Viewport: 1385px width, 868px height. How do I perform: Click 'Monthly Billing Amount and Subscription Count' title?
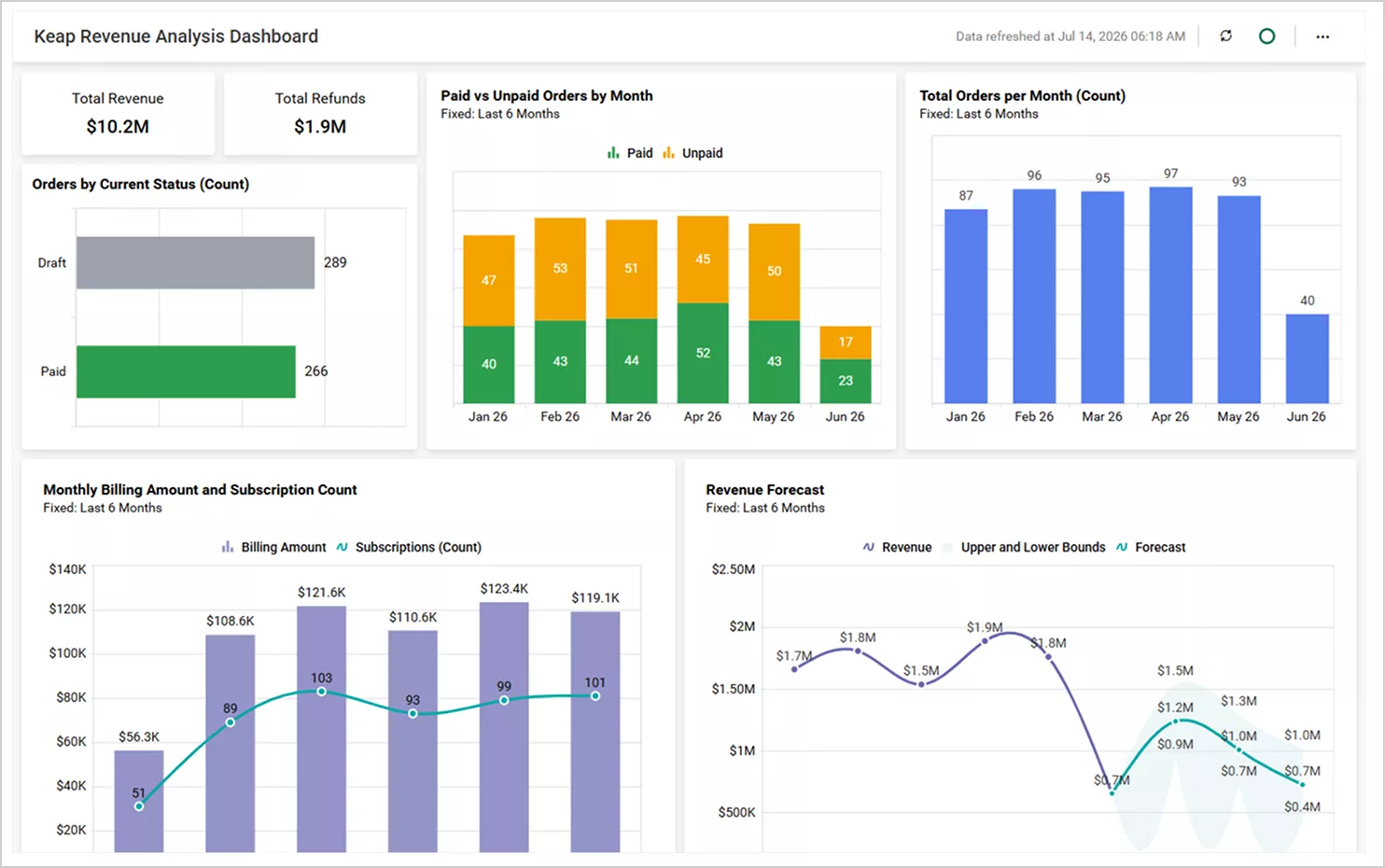point(200,489)
